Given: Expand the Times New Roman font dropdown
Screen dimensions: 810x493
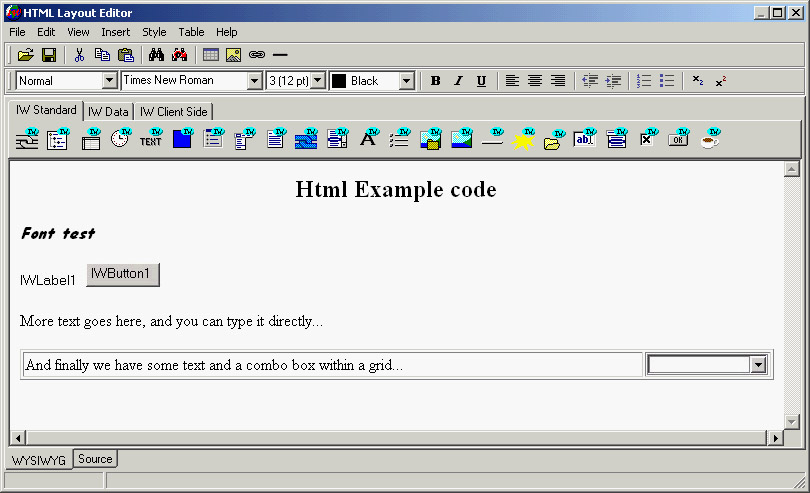Looking at the screenshot, I should click(x=254, y=81).
